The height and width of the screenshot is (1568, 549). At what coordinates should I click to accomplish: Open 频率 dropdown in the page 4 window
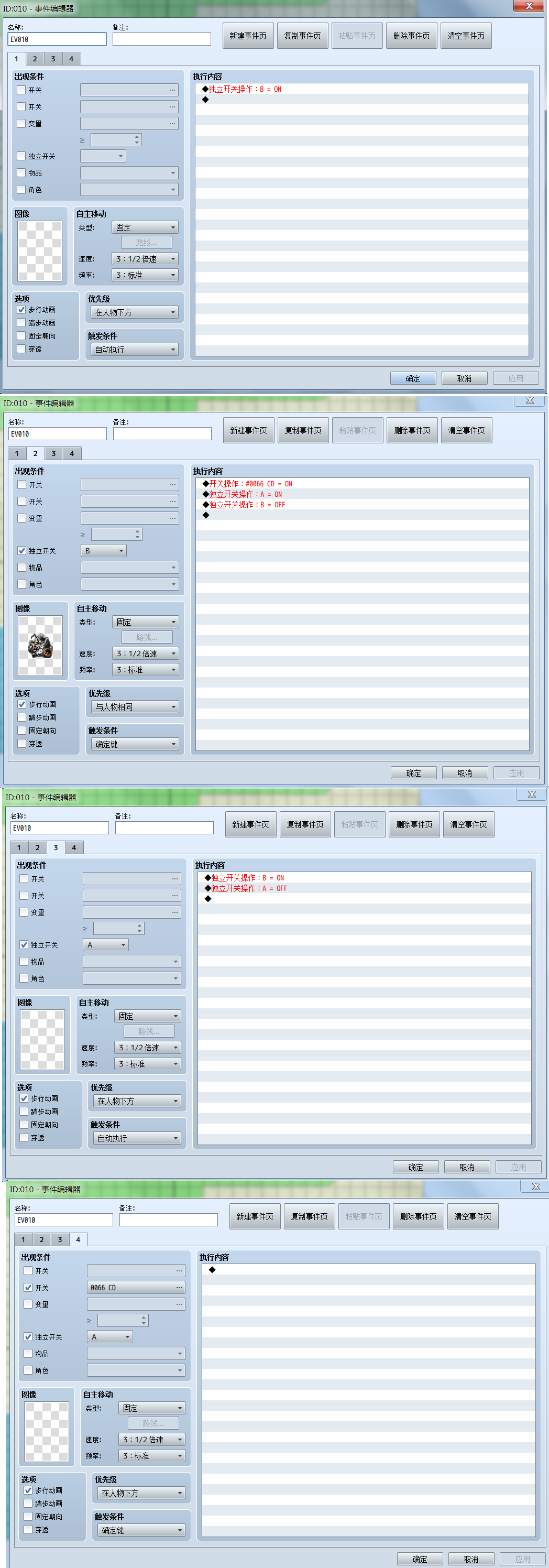click(x=152, y=1455)
